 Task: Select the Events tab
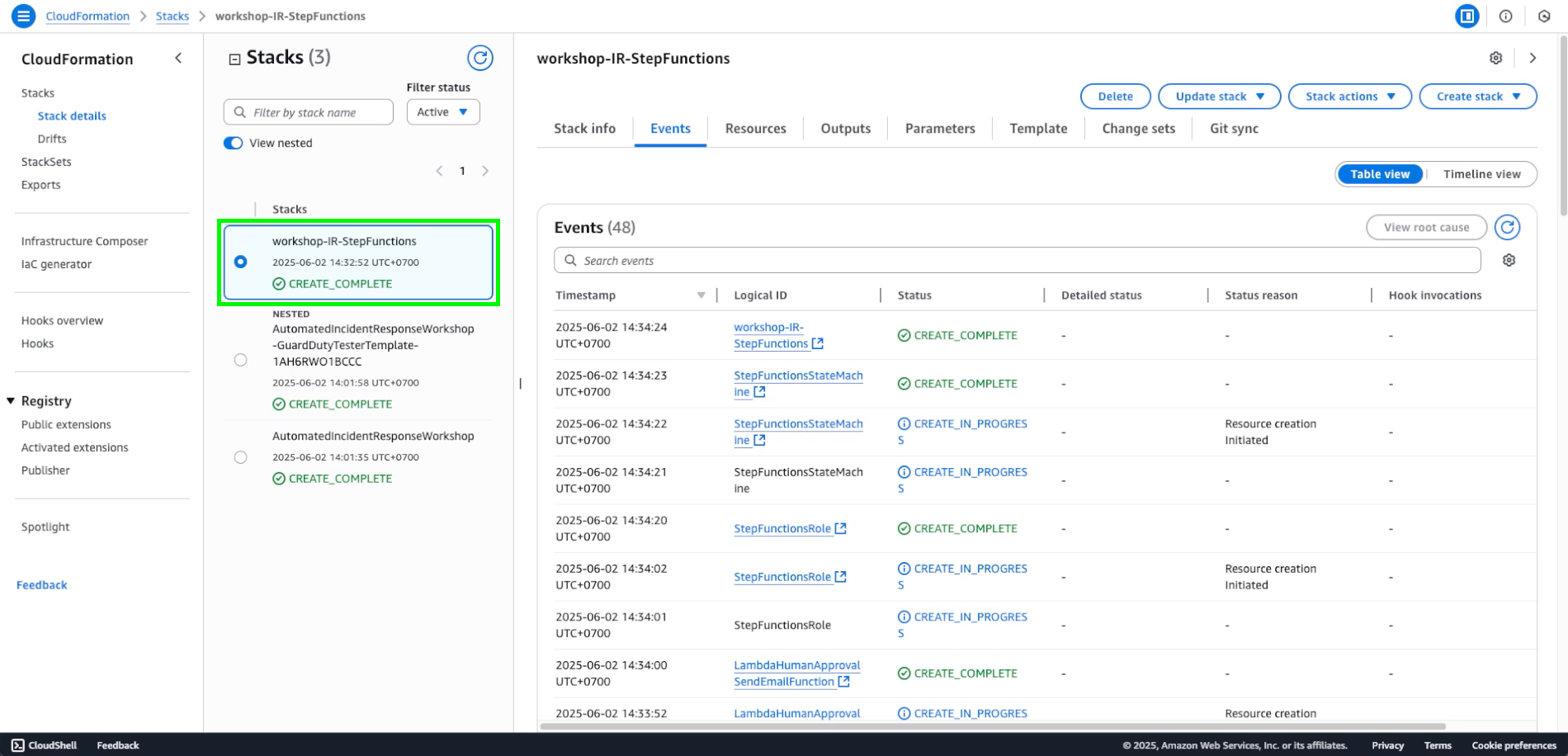pos(670,129)
